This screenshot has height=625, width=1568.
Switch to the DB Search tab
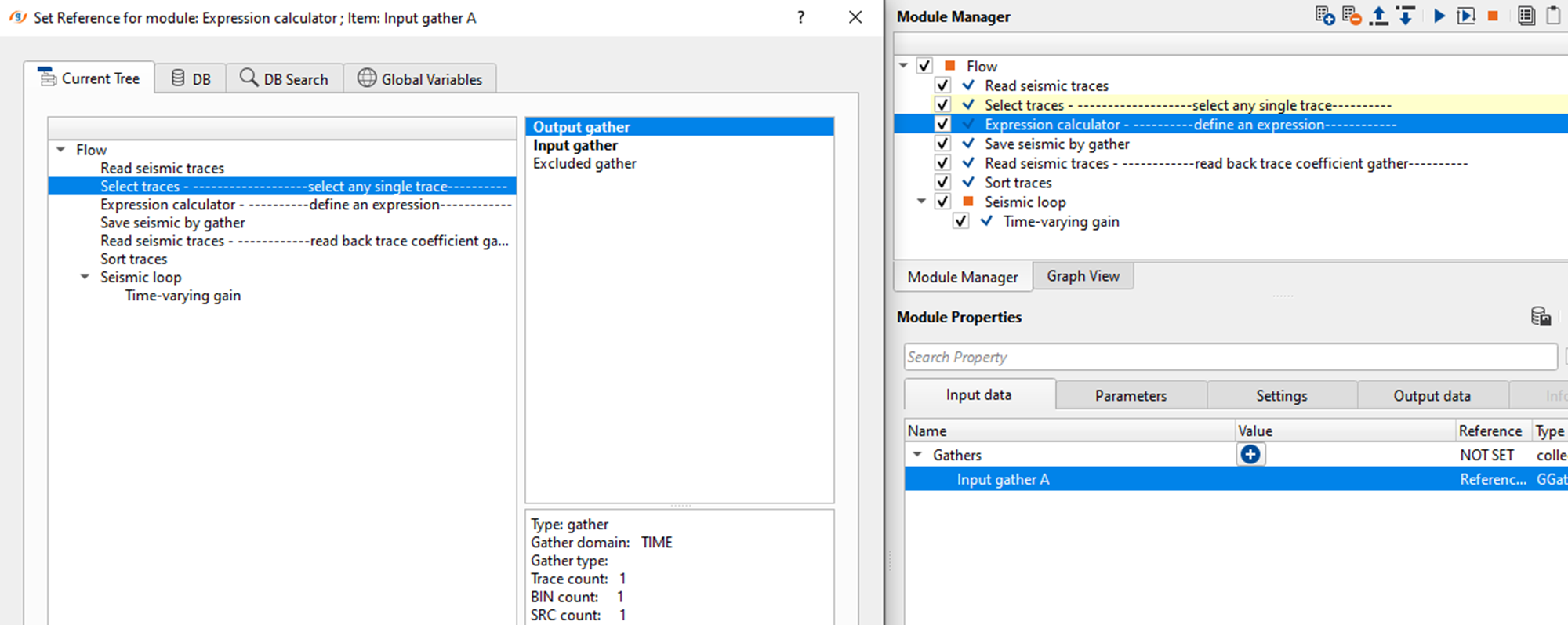coord(285,79)
